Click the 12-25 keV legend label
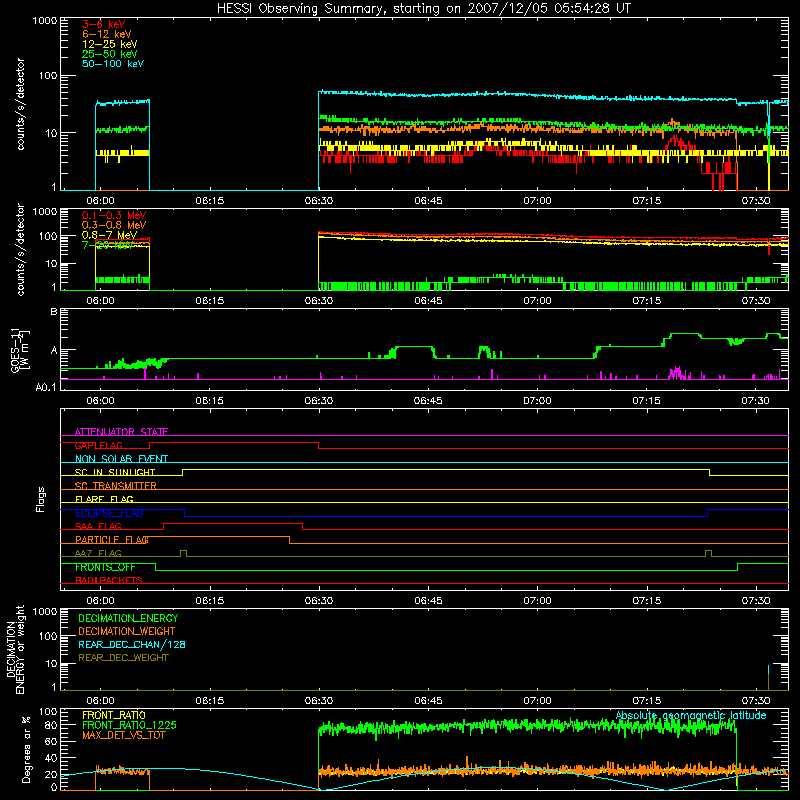This screenshot has height=800, width=800. pos(109,44)
